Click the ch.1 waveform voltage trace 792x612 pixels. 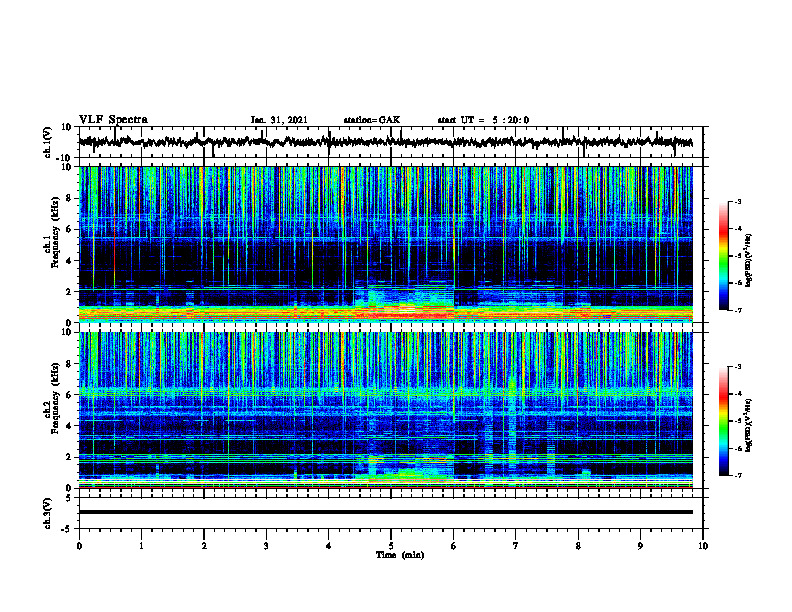pyautogui.click(x=385, y=142)
